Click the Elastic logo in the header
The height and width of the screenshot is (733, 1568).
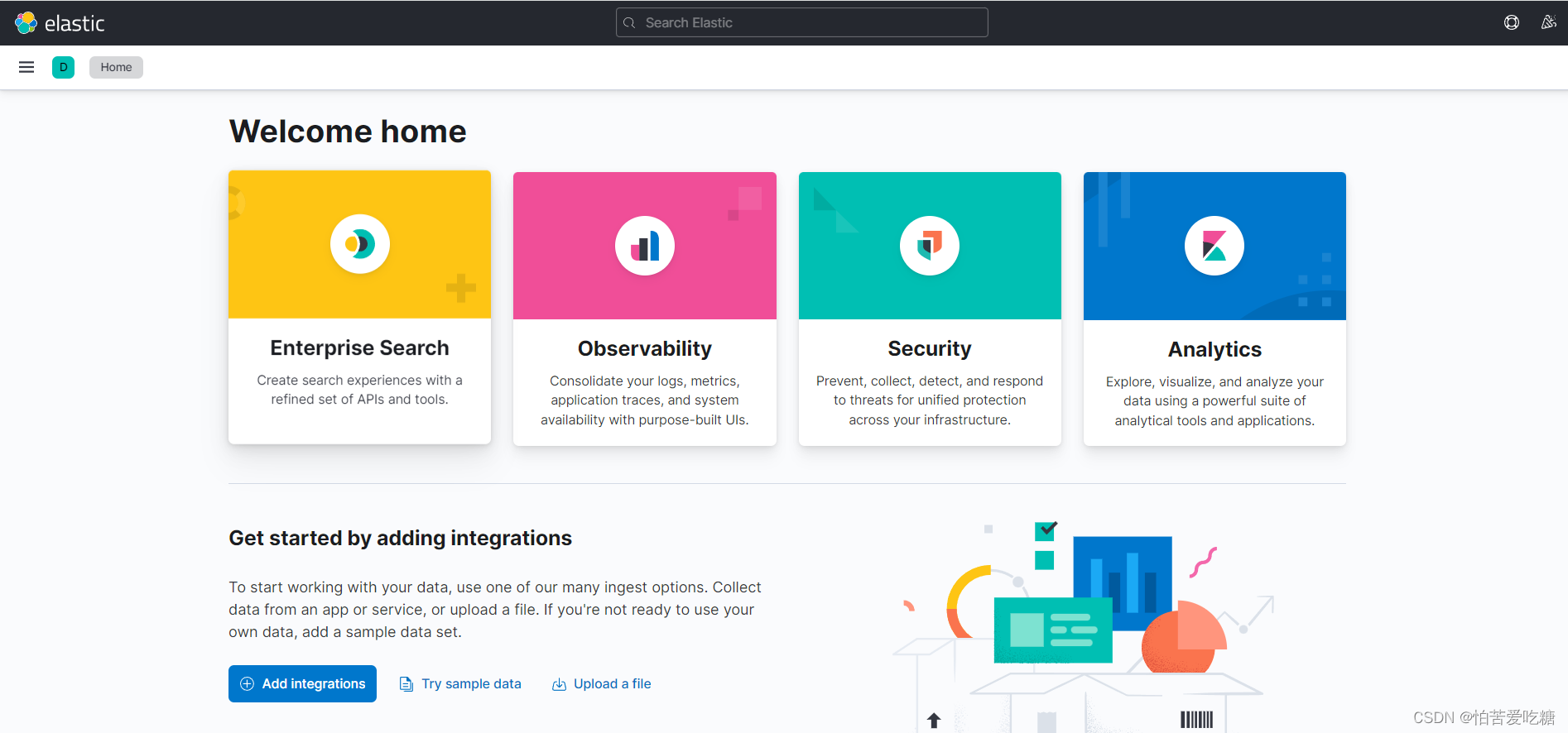(60, 23)
